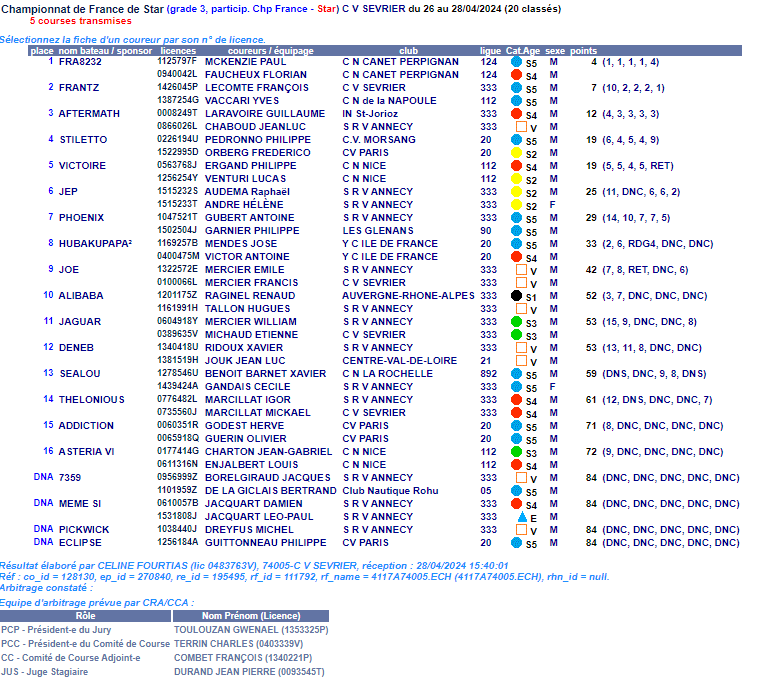Open licence number 1426045P of LECOMTE FRANÇOIS
This screenshot has height=685, width=762.
click(177, 88)
